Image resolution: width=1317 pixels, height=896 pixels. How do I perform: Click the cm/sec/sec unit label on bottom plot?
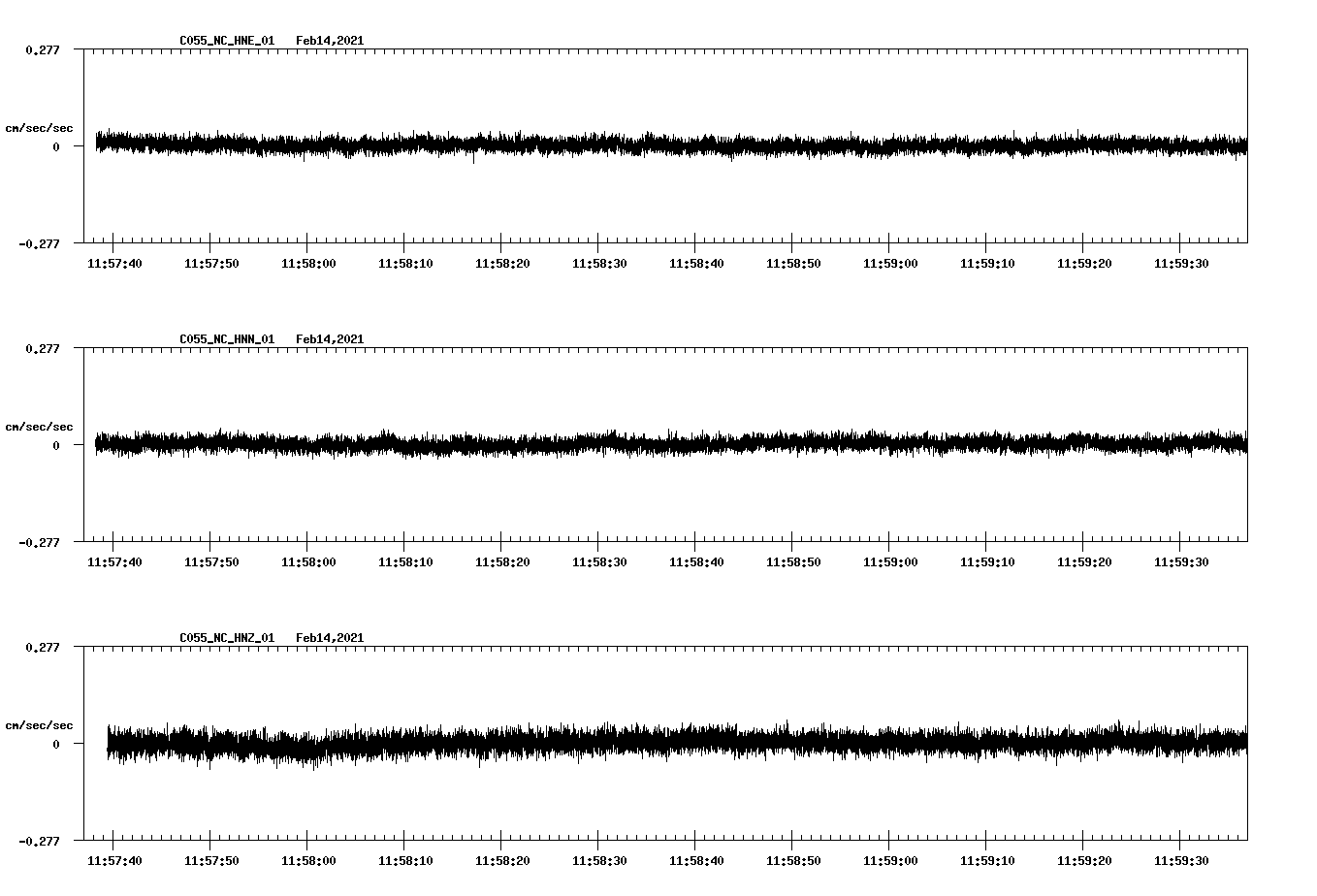[x=40, y=723]
